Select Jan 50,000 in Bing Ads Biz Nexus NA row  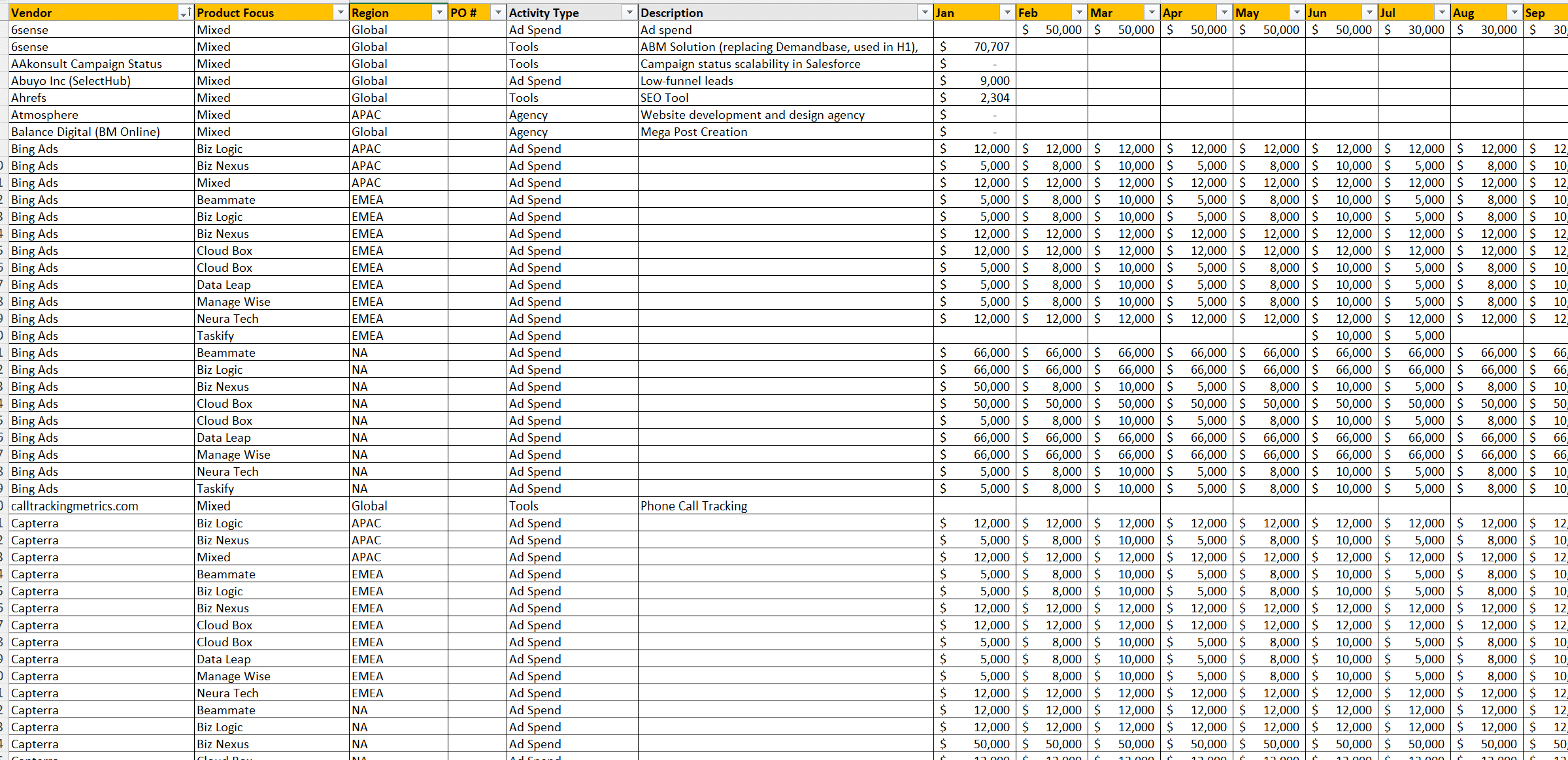pyautogui.click(x=975, y=386)
